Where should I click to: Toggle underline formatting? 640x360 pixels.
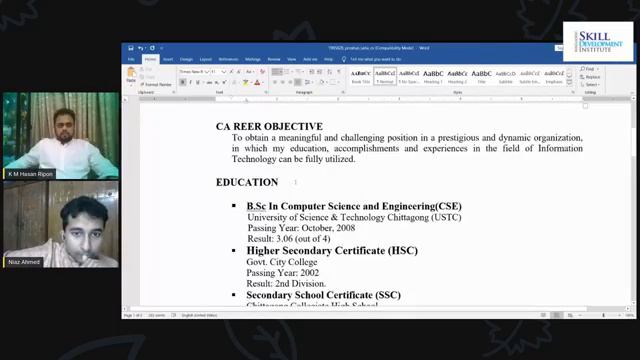click(x=198, y=82)
